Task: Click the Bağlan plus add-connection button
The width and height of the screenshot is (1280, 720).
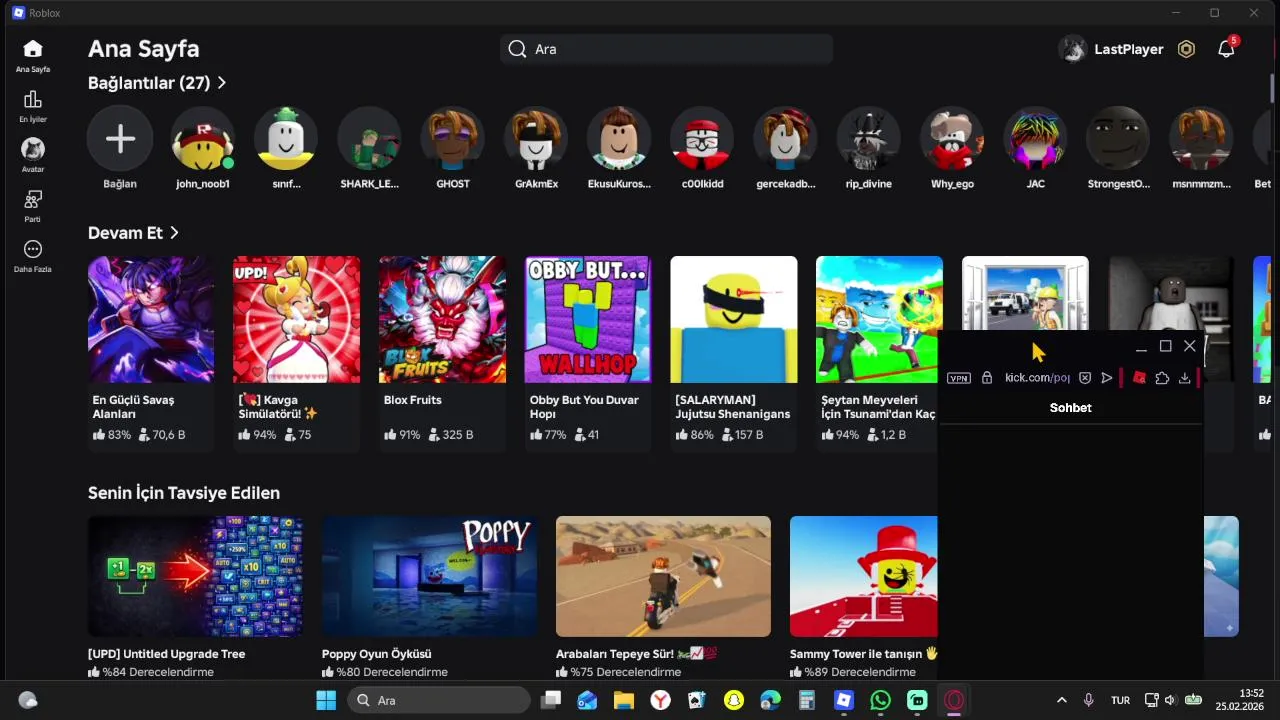Action: 120,139
